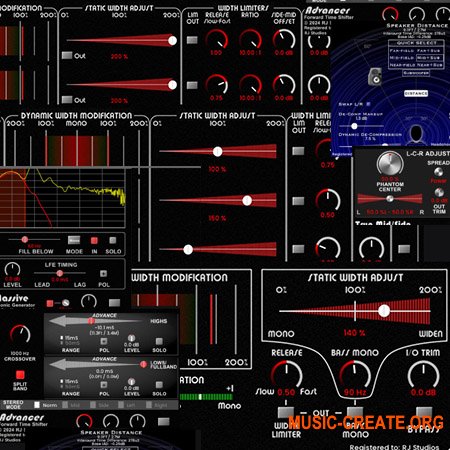Click the Phantom Center silver knob
The width and height of the screenshot is (450, 450).
(390, 164)
